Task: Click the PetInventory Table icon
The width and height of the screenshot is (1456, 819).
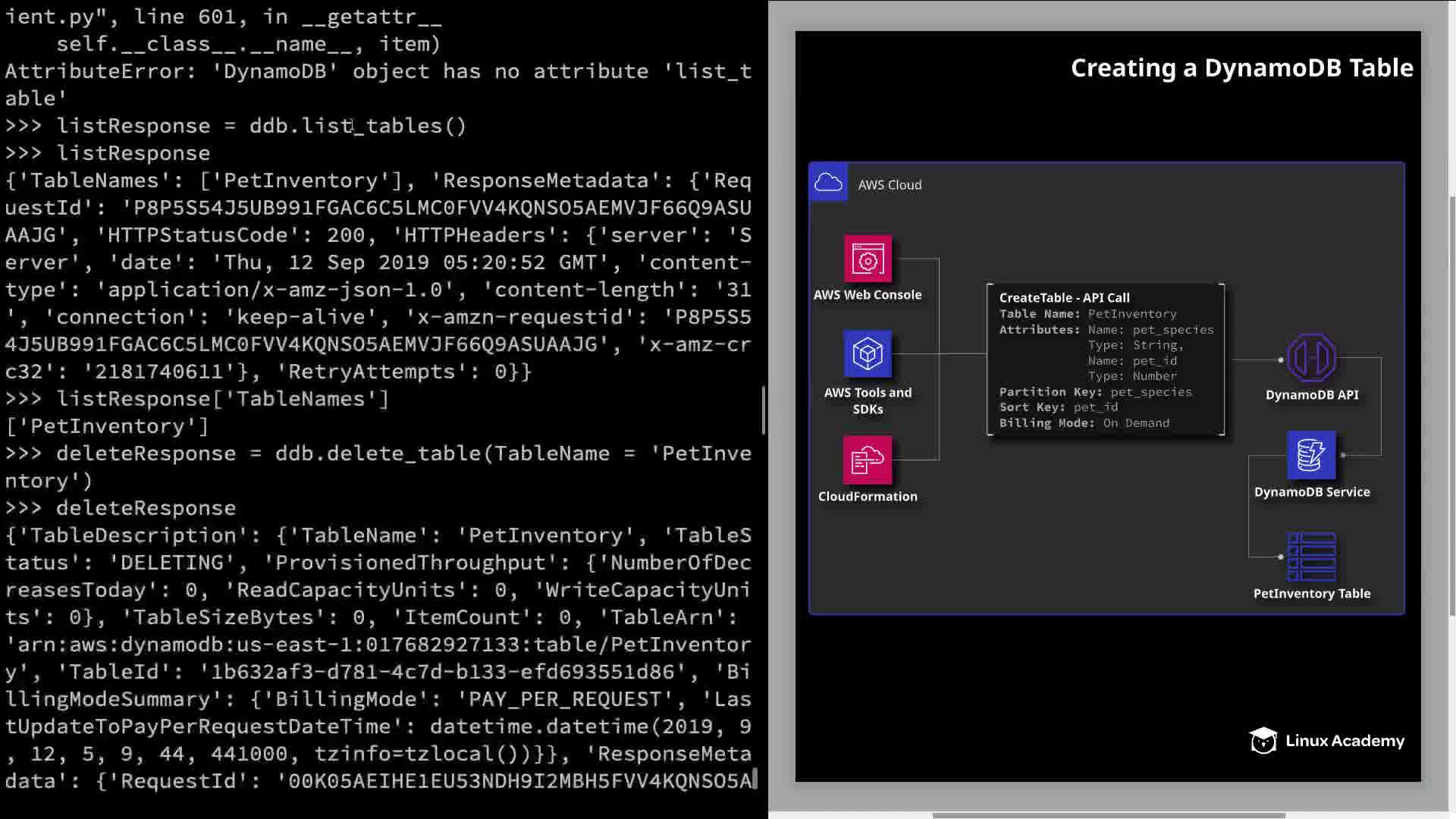Action: tap(1311, 557)
